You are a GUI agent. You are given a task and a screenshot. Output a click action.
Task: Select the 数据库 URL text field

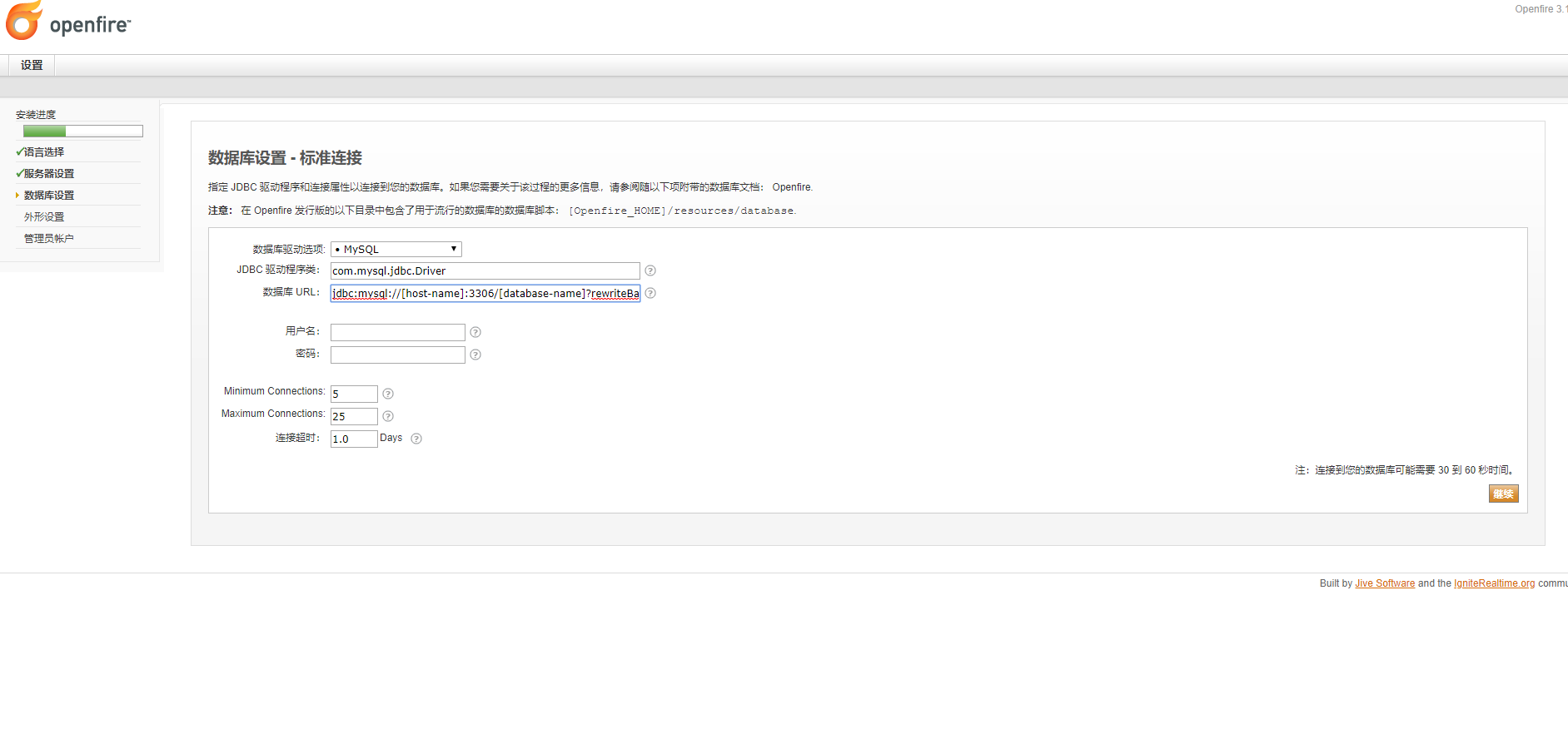coord(485,293)
